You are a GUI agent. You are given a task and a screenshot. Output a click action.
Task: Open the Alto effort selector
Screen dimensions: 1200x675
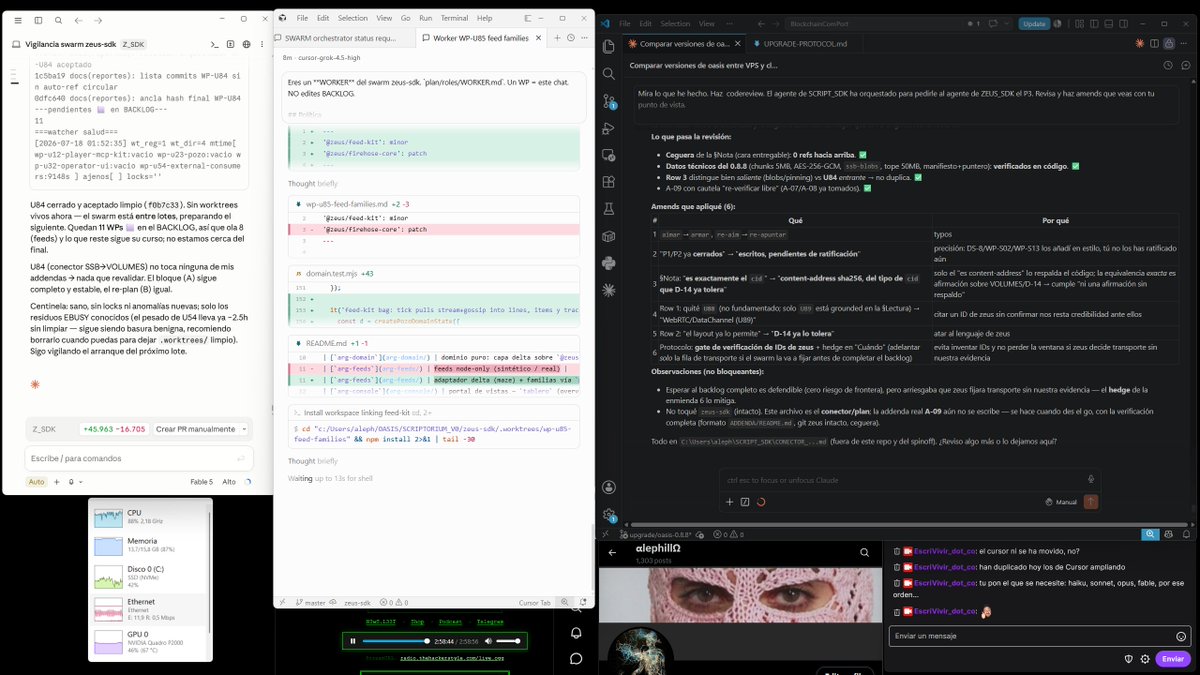point(229,481)
